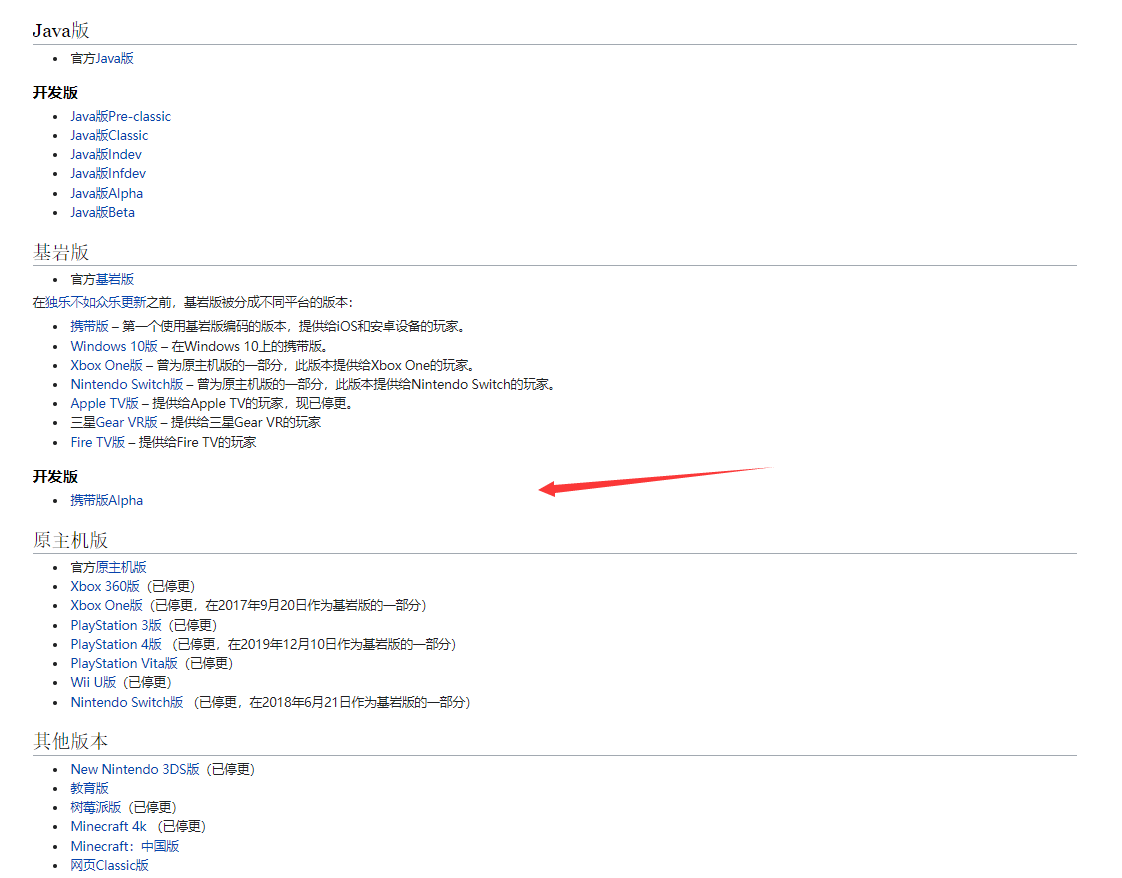This screenshot has width=1122, height=878.
Task: Visit the Java版Beta page
Action: tap(102, 212)
